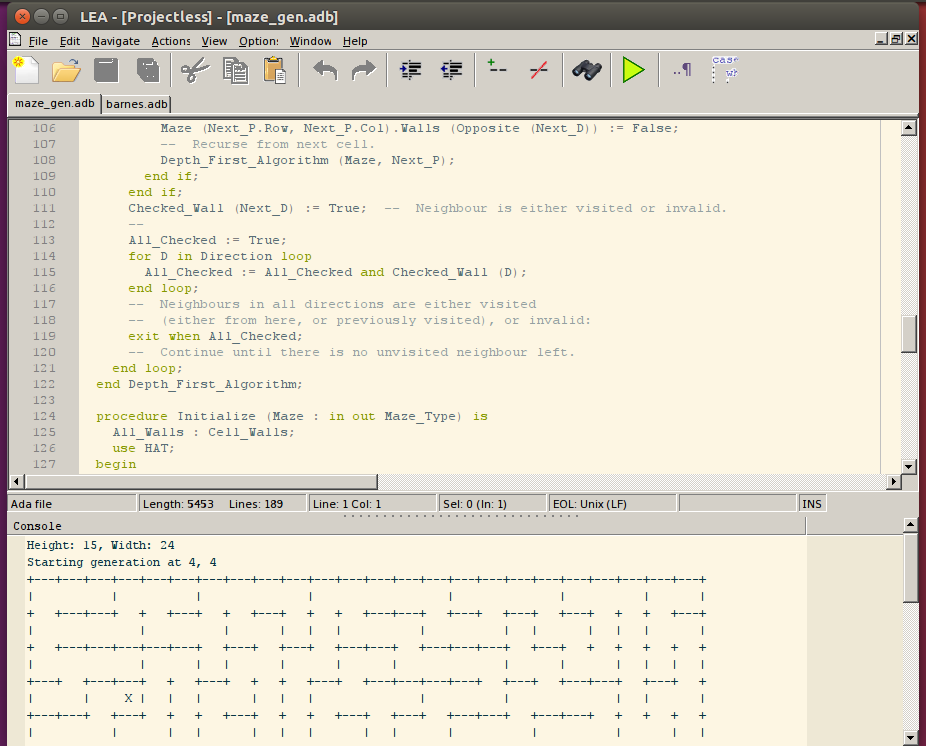Screen dimensions: 926x746
Task: Click console vertical scrollbar thumb
Action: coord(910,568)
